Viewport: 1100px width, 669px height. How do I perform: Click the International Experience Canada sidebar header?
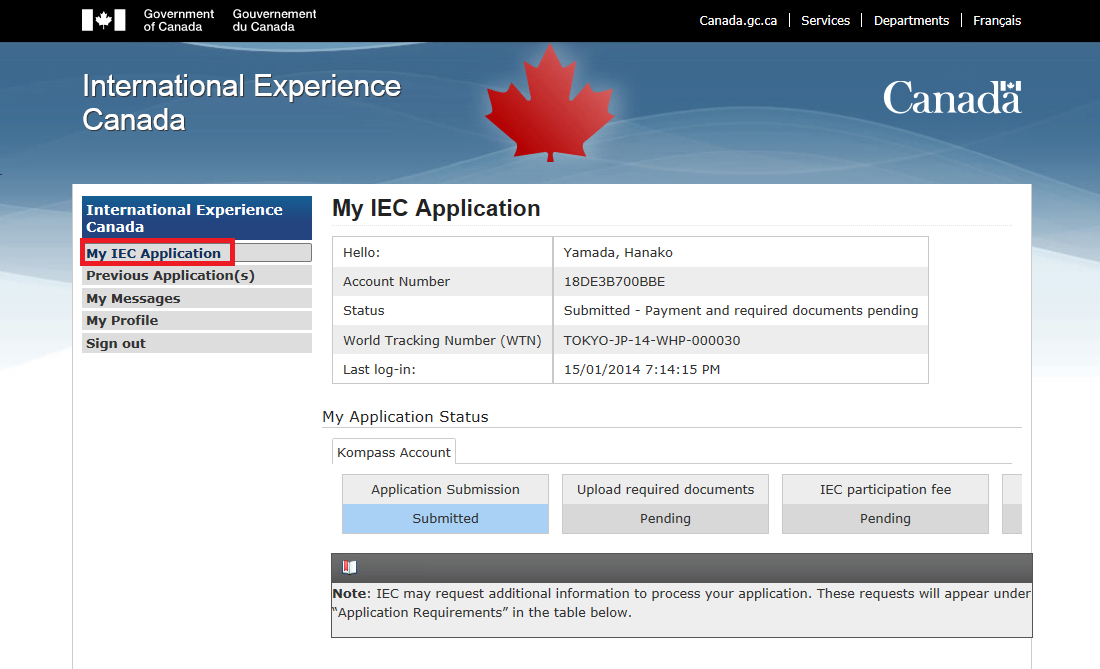[x=196, y=218]
